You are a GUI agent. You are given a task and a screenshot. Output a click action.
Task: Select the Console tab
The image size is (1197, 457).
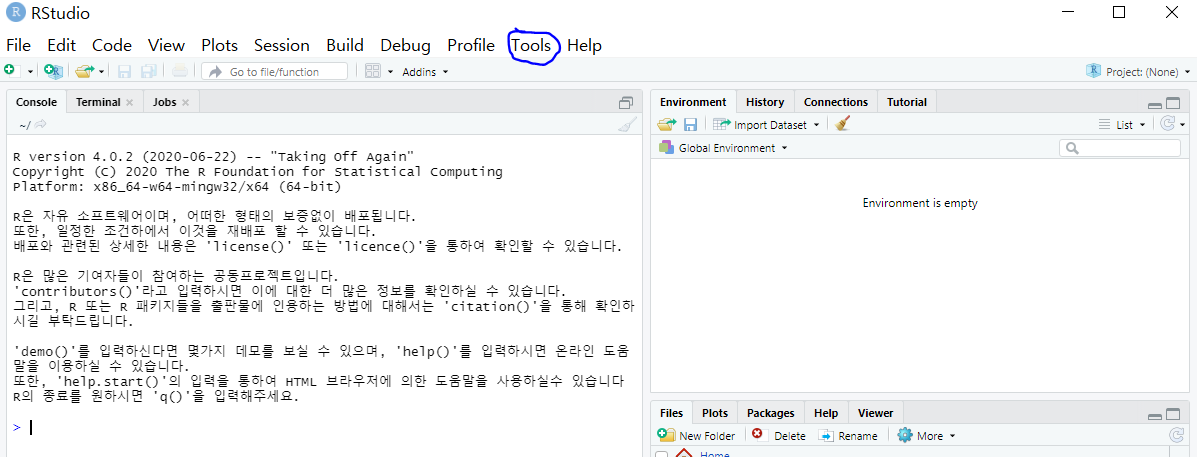[x=36, y=101]
